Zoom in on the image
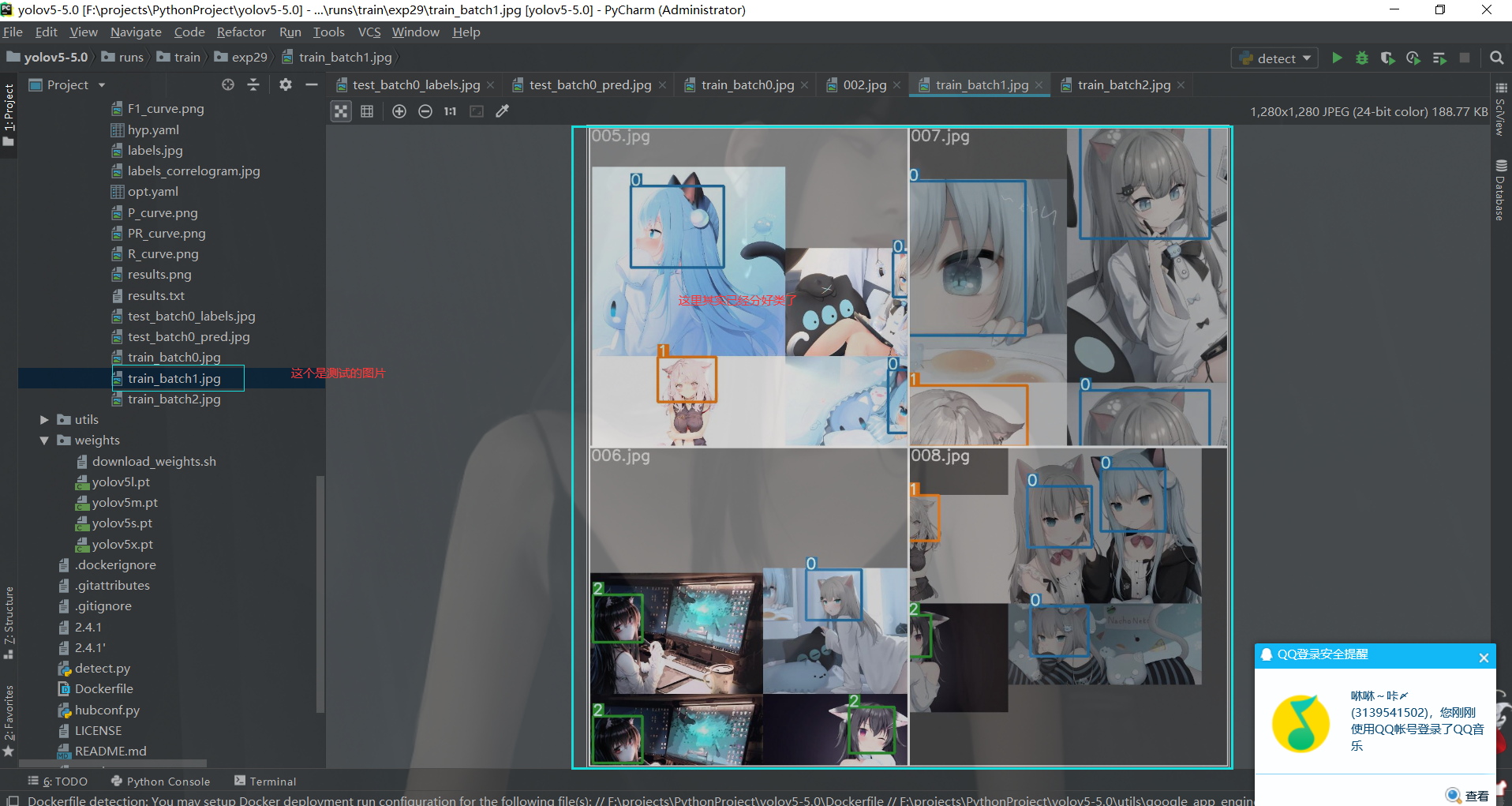 399,111
